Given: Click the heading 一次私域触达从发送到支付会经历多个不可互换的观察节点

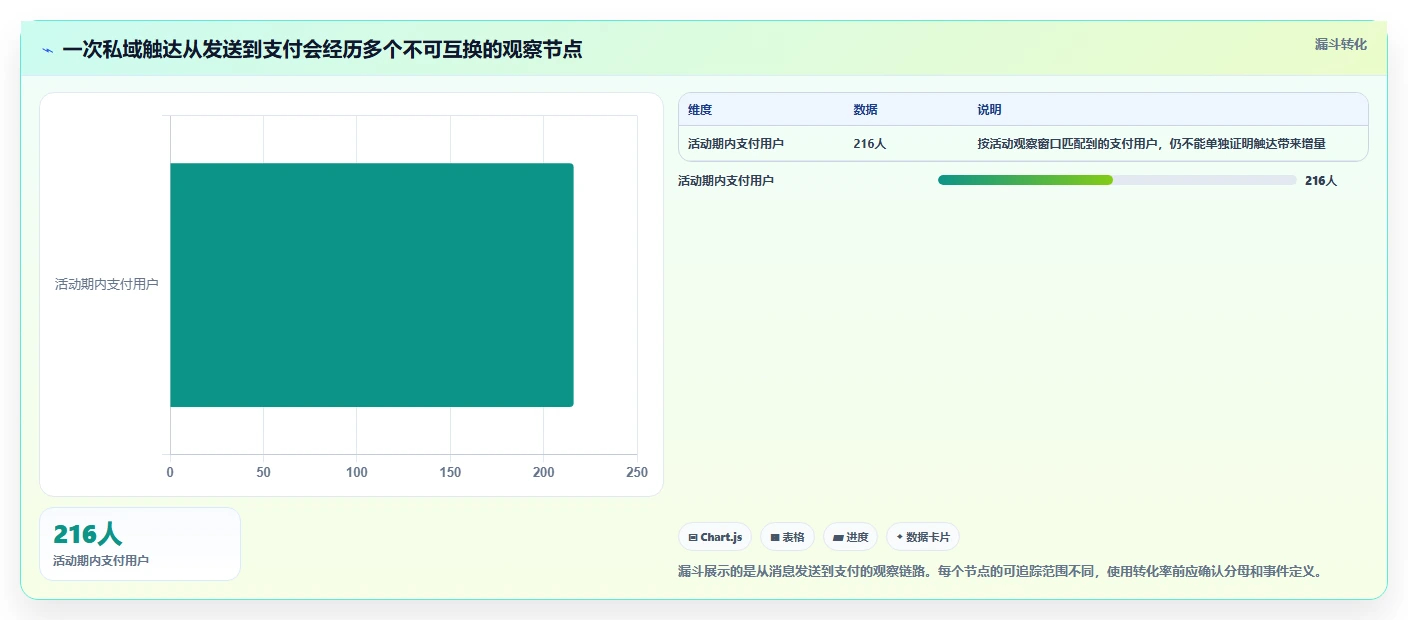Looking at the screenshot, I should point(322,49).
